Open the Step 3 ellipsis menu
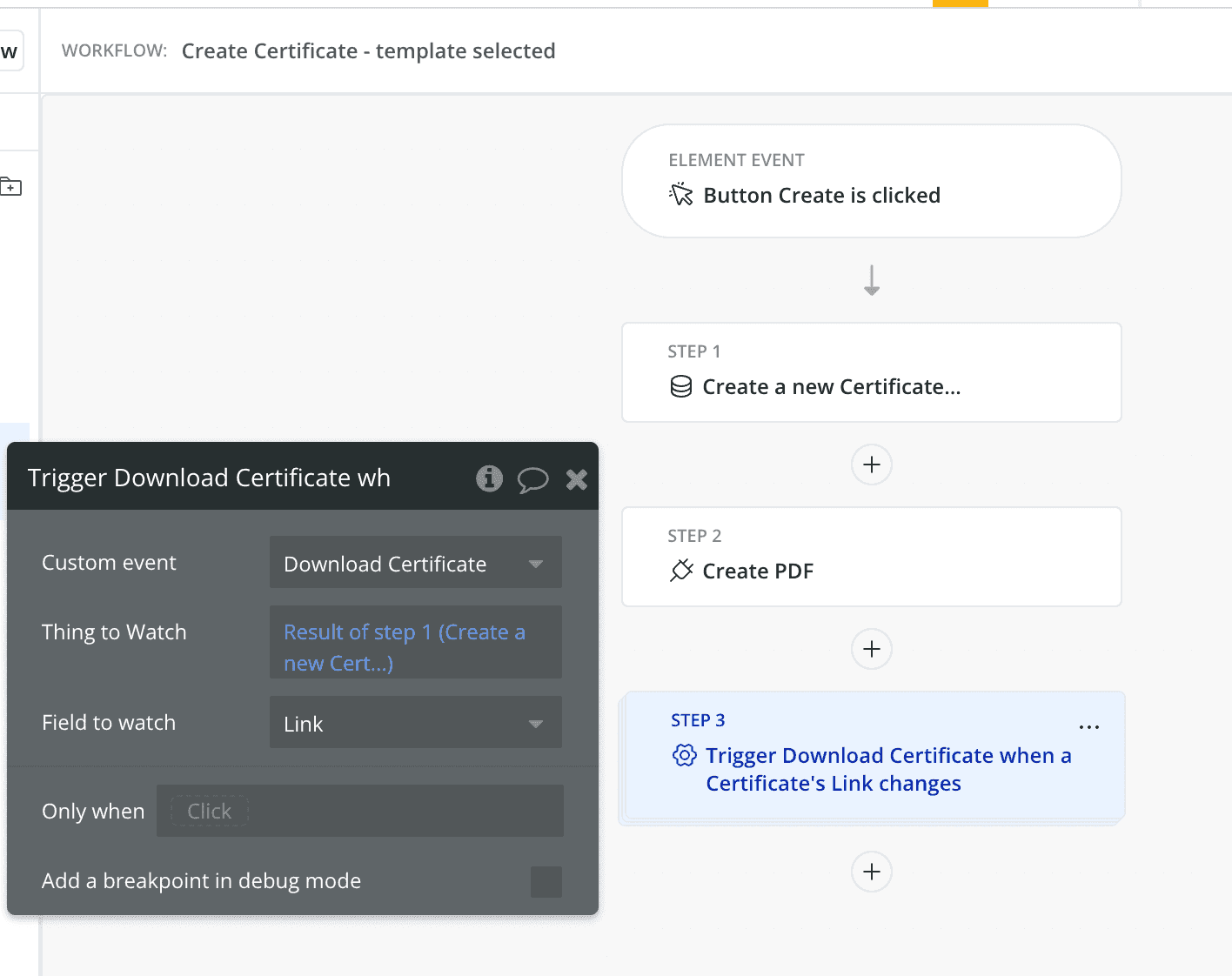This screenshot has height=976, width=1232. [1088, 727]
